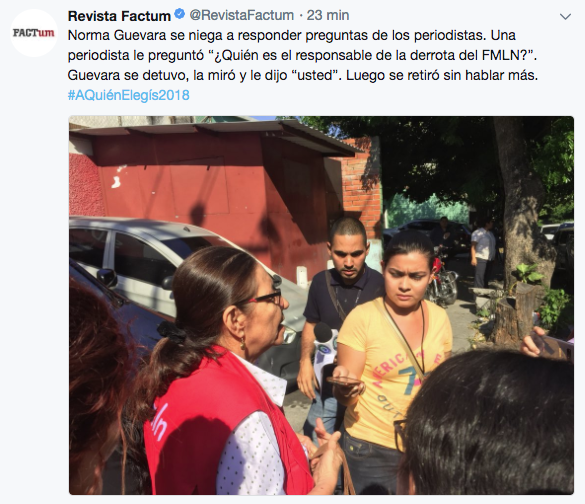585x504 pixels.
Task: Follow the #AQuiénElegís2018 hashtag
Action: 128,95
